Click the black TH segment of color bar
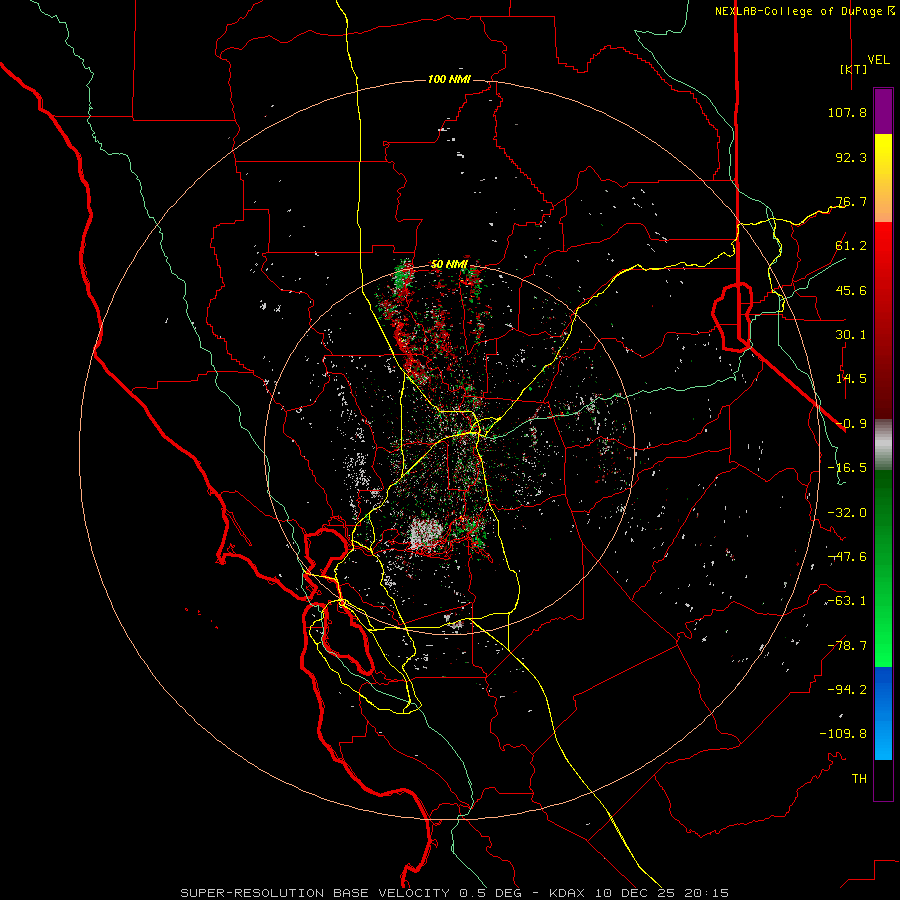Viewport: 900px width, 900px height. click(x=883, y=780)
